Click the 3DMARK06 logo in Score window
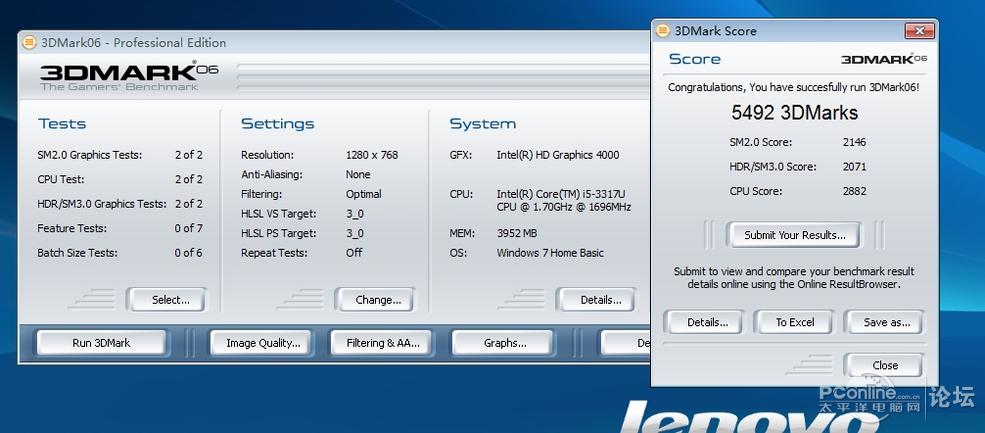 click(x=884, y=59)
